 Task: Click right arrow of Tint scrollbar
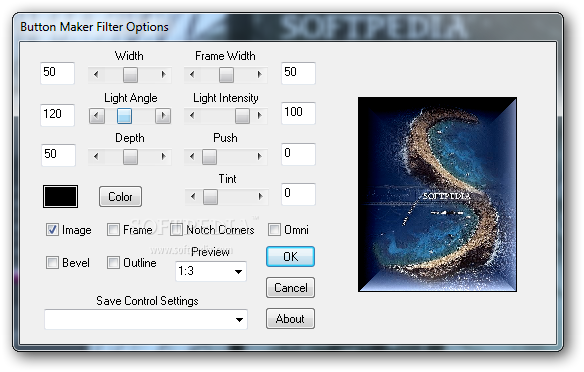click(260, 197)
